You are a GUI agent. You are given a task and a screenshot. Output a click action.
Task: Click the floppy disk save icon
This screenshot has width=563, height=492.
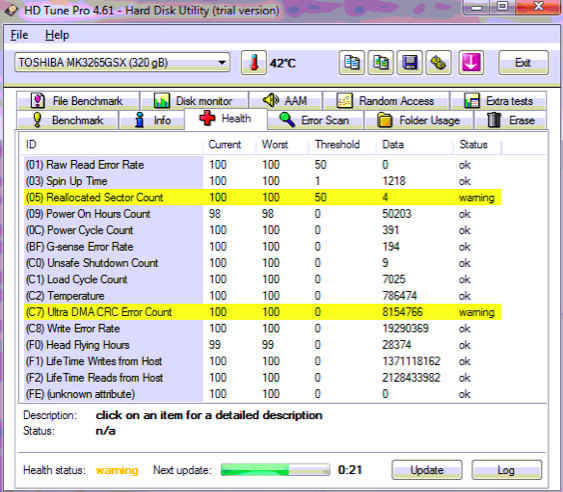pyautogui.click(x=410, y=63)
